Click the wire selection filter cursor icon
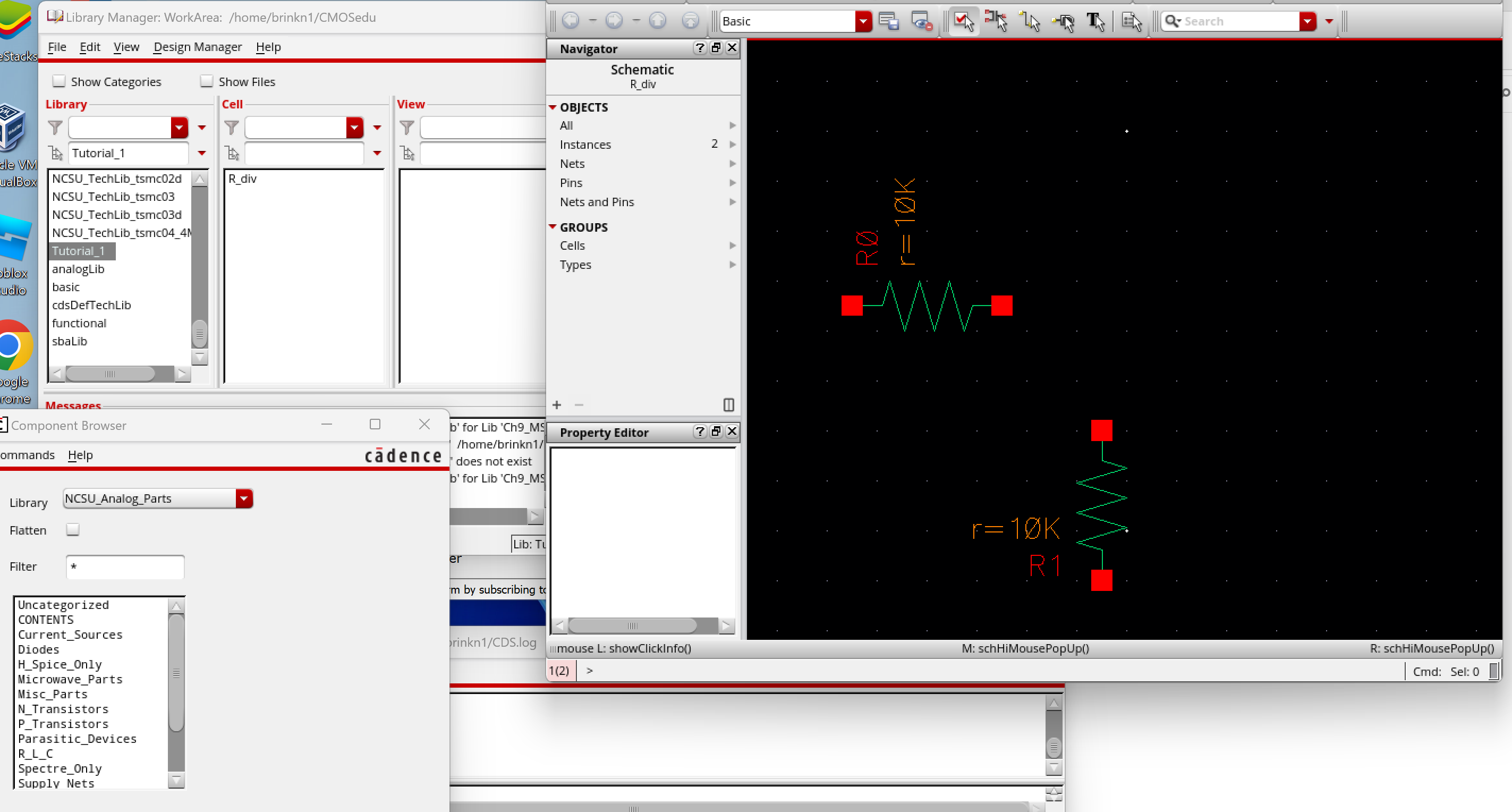Viewport: 1512px width, 812px height. click(x=1030, y=21)
